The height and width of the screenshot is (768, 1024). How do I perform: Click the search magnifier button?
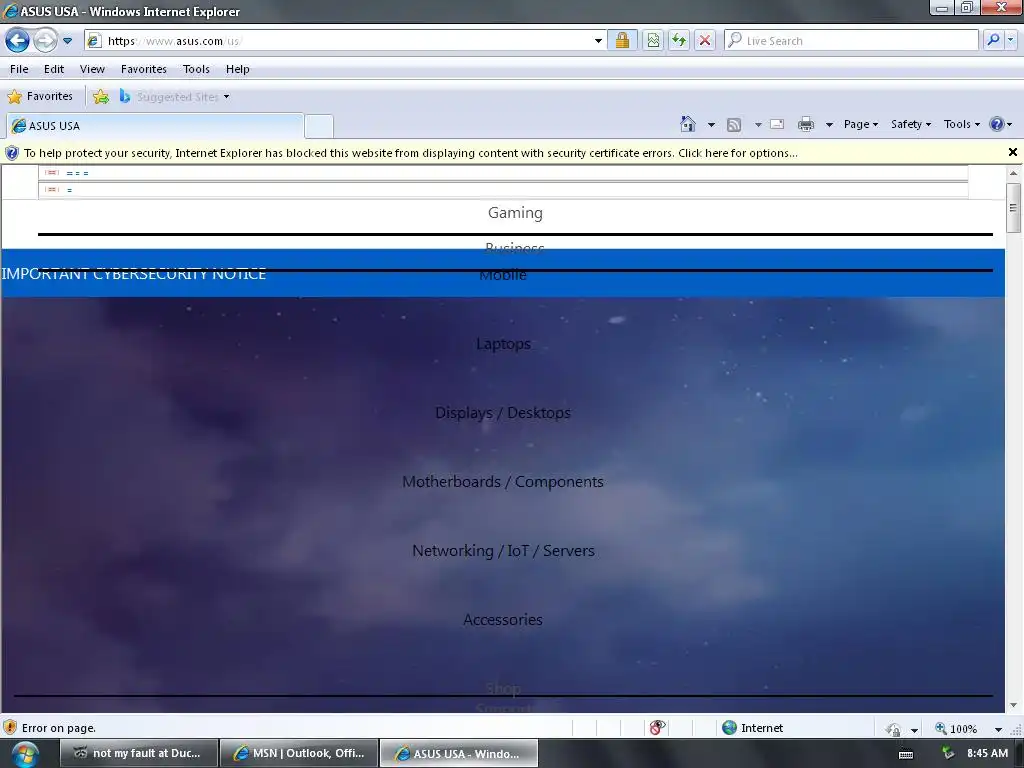pos(993,40)
